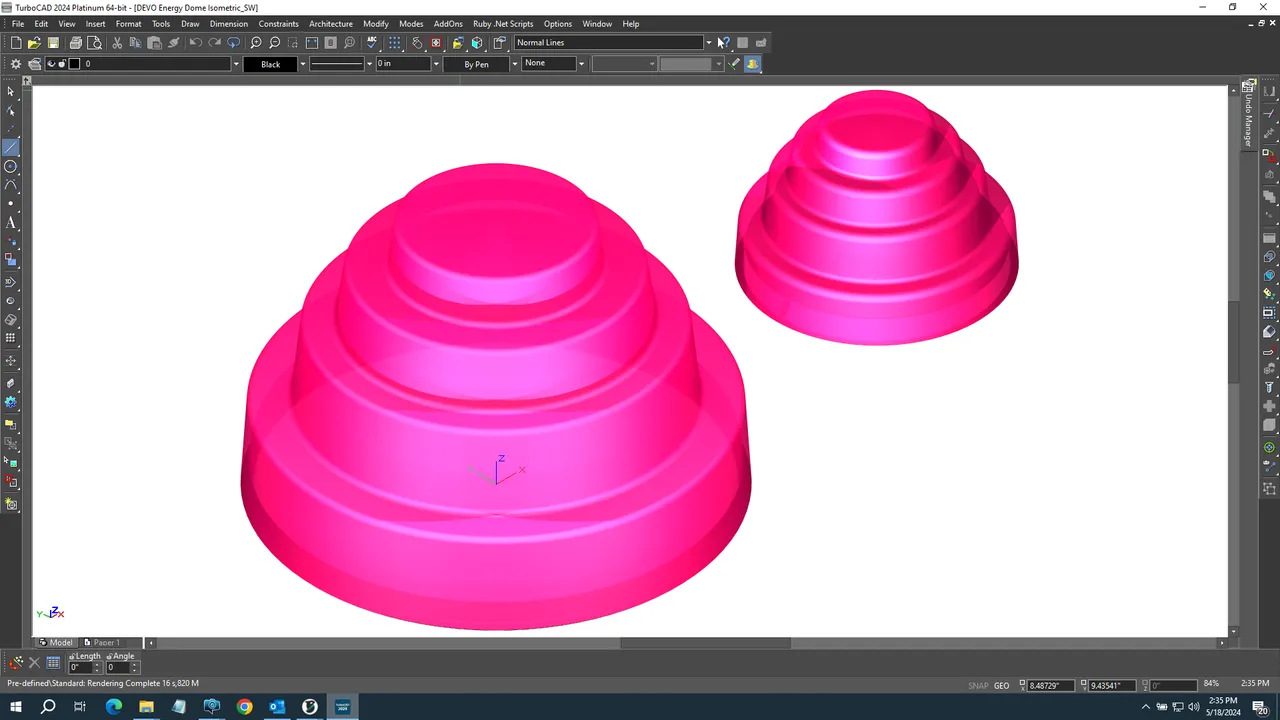Select the Circle tool

point(12,165)
